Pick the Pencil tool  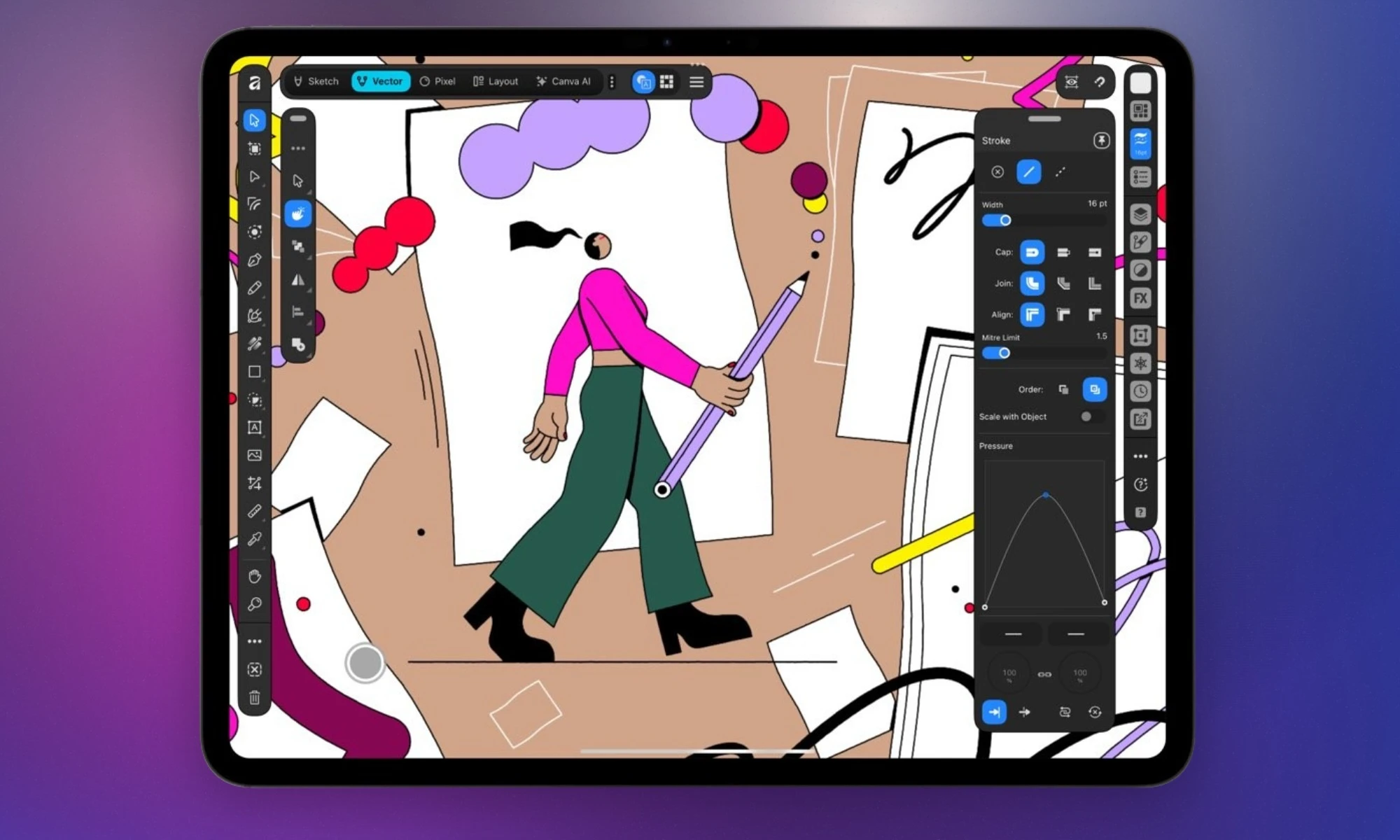pos(254,288)
